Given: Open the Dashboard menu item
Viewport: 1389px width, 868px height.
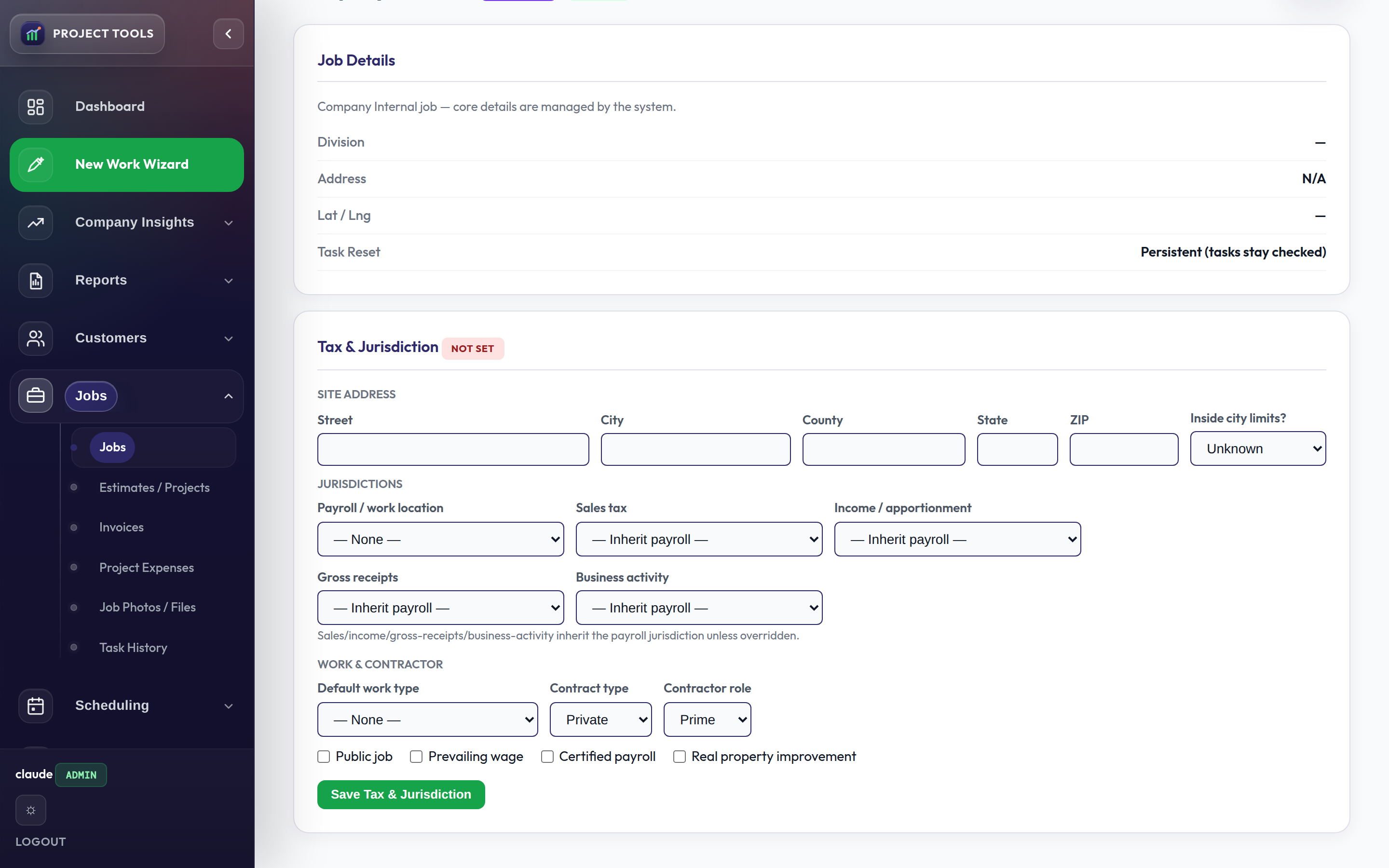Looking at the screenshot, I should pyautogui.click(x=126, y=107).
